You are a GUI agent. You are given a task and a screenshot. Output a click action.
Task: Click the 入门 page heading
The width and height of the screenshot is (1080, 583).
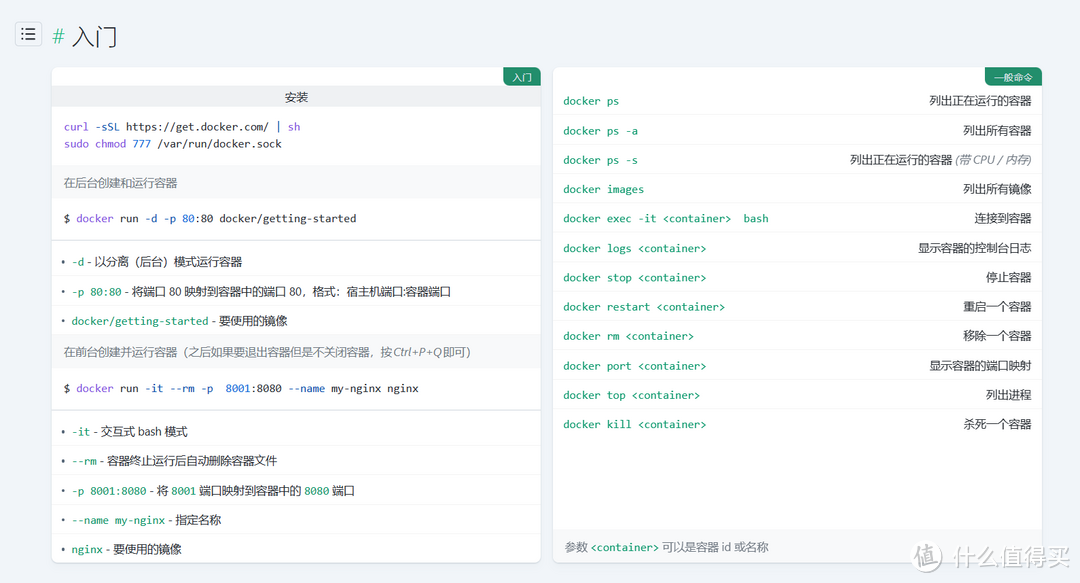[94, 36]
